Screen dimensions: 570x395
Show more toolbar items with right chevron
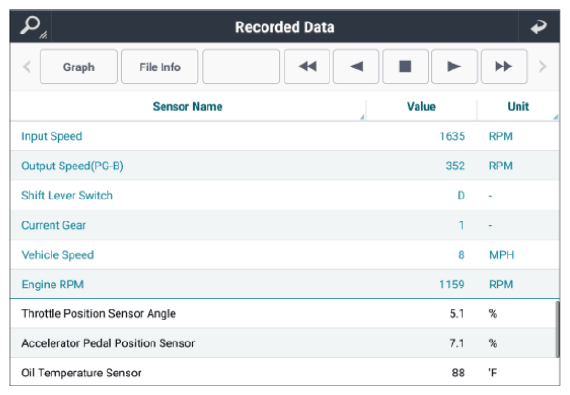point(543,66)
